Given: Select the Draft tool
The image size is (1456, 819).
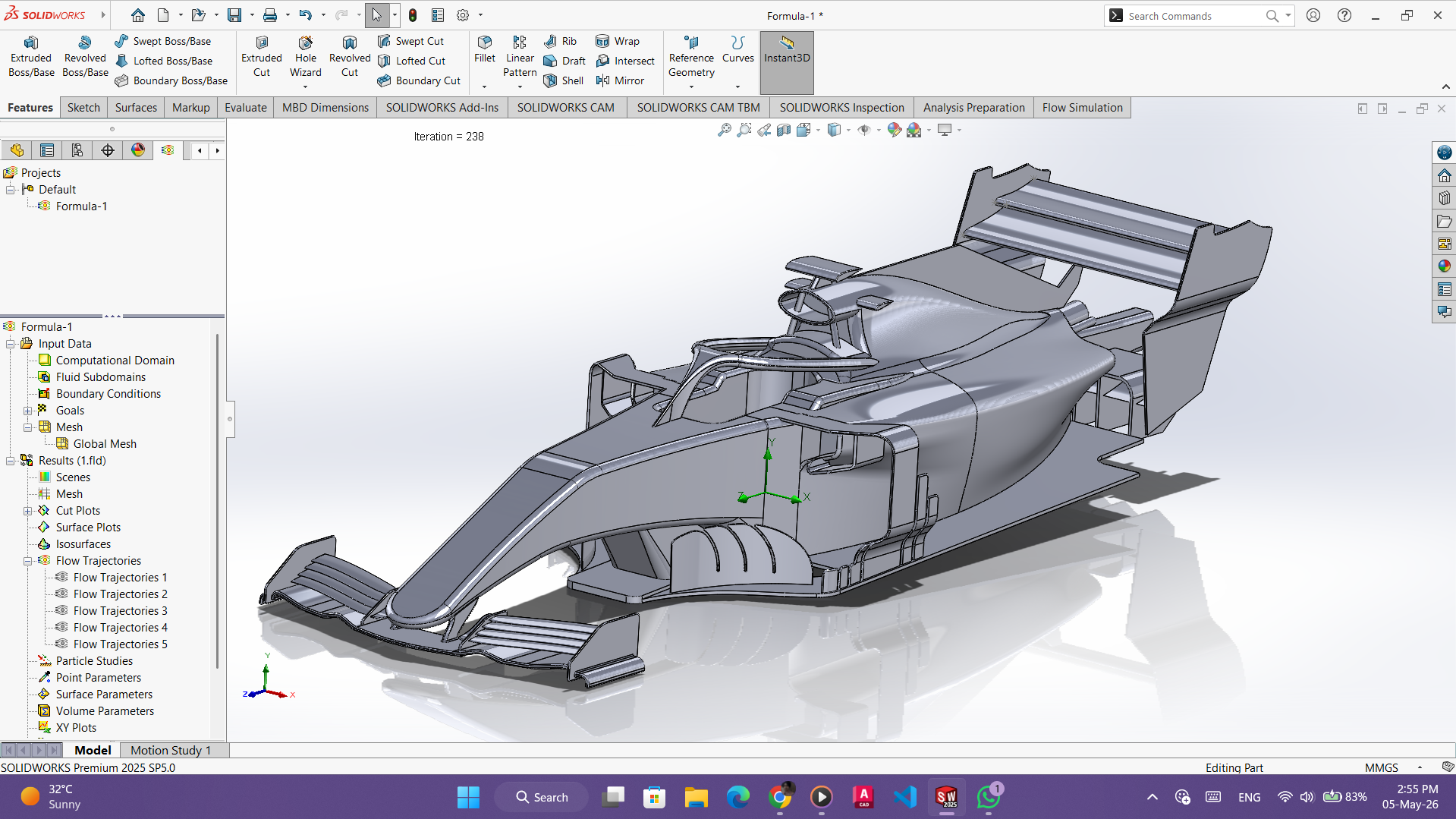Looking at the screenshot, I should 564,61.
